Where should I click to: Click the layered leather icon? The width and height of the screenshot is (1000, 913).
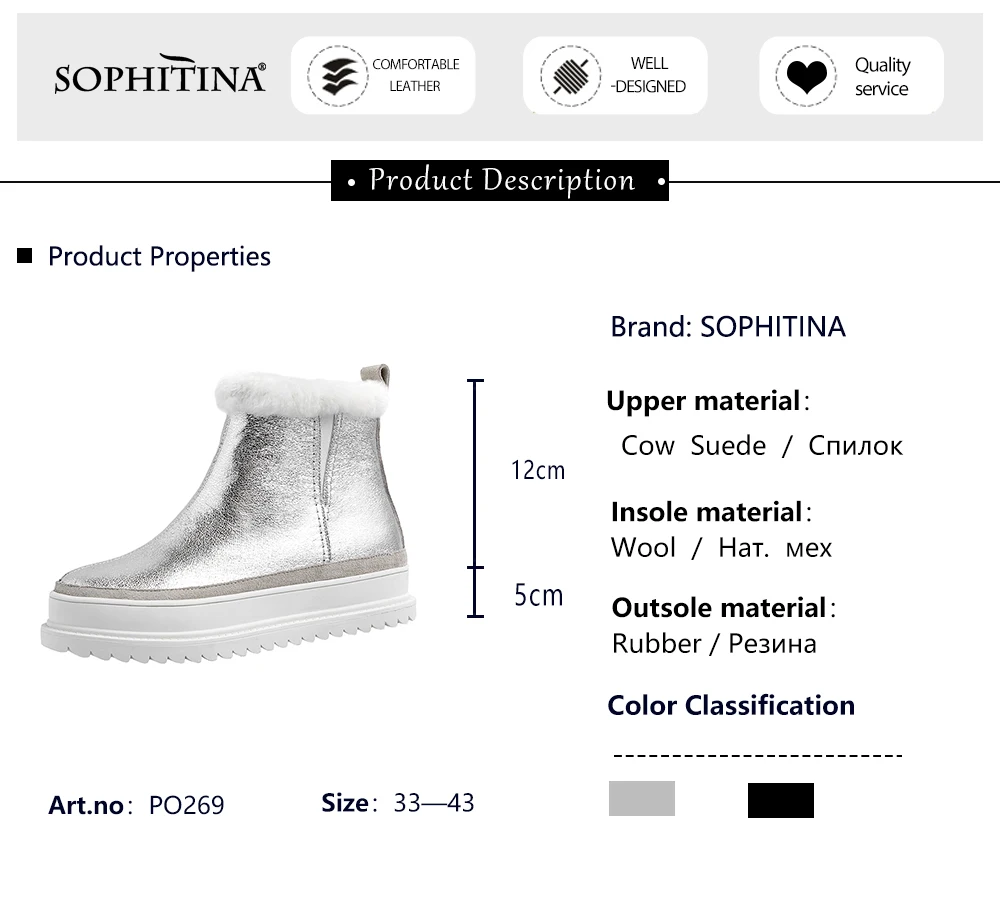(x=338, y=76)
